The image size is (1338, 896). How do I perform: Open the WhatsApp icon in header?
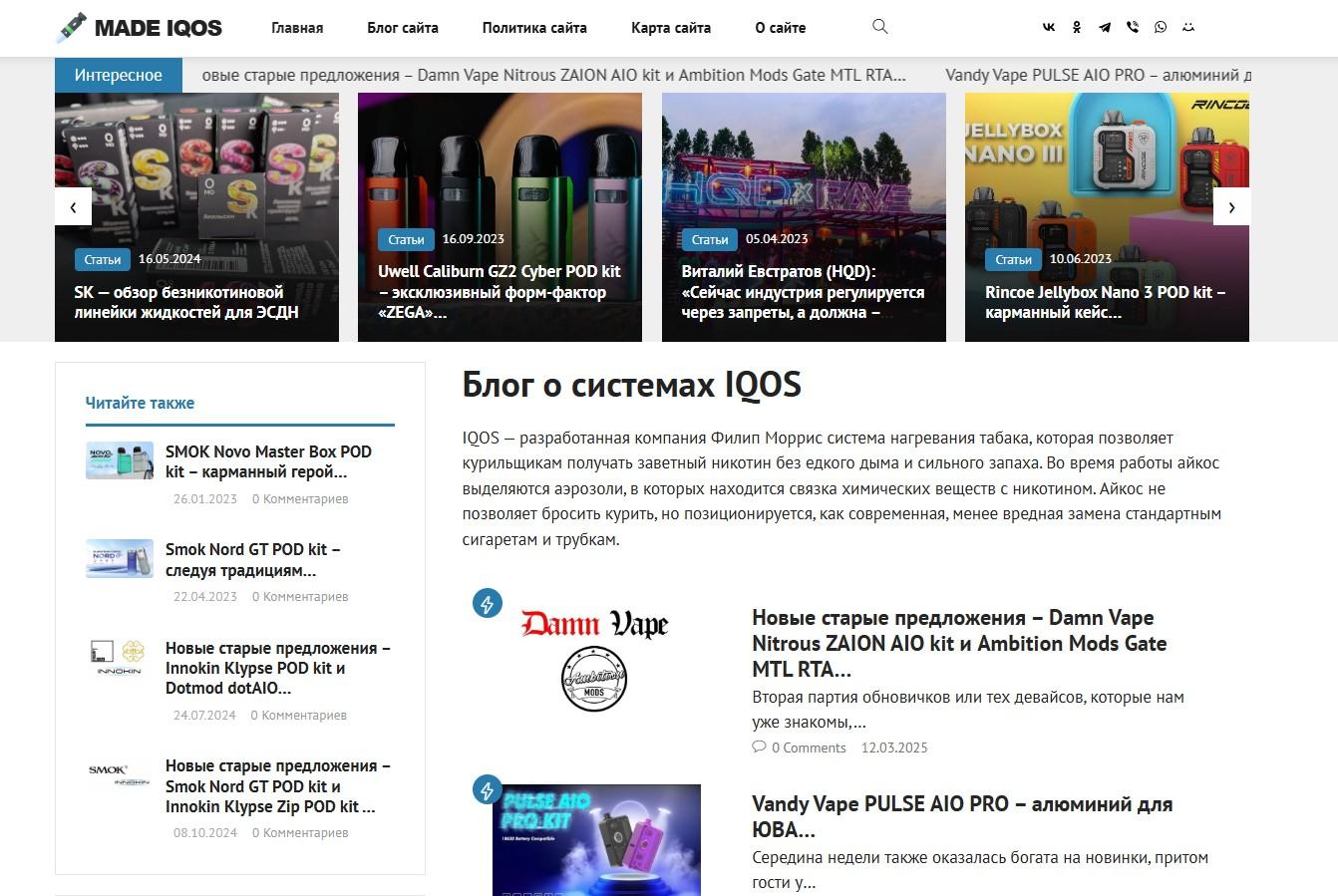[x=1161, y=28]
